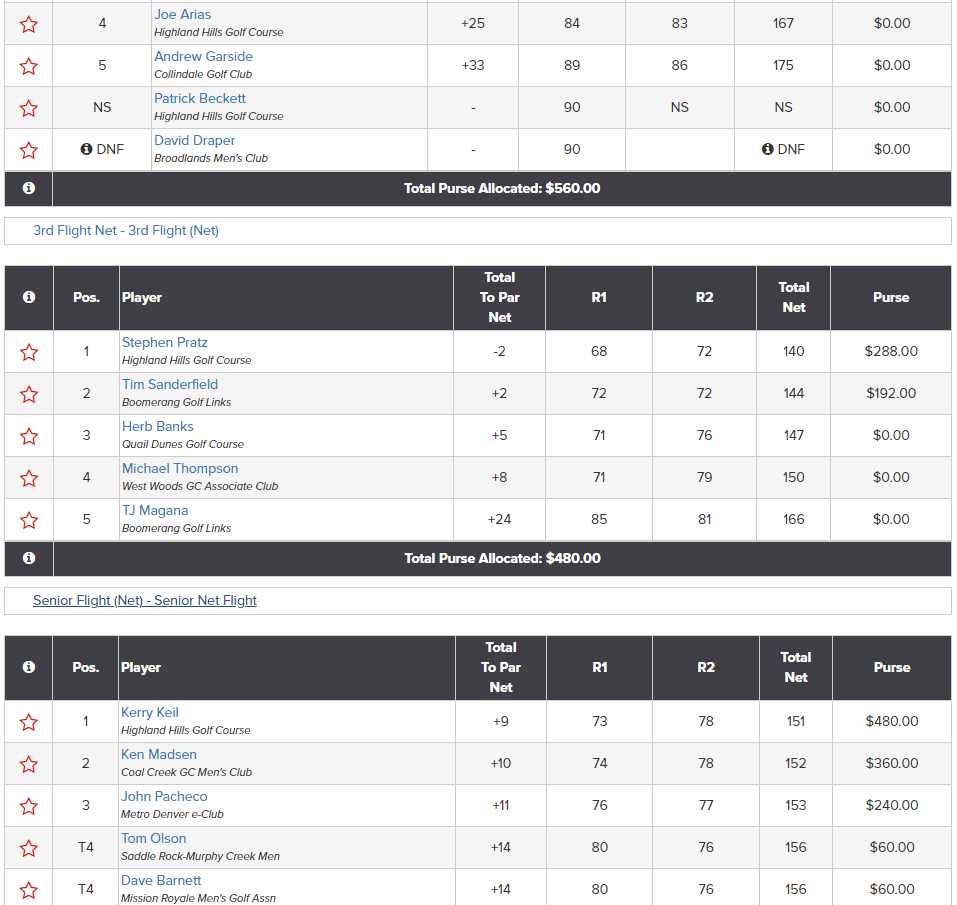Click info icon in $480.00 purse bar
Screen dimensions: 957x905
click(29, 558)
